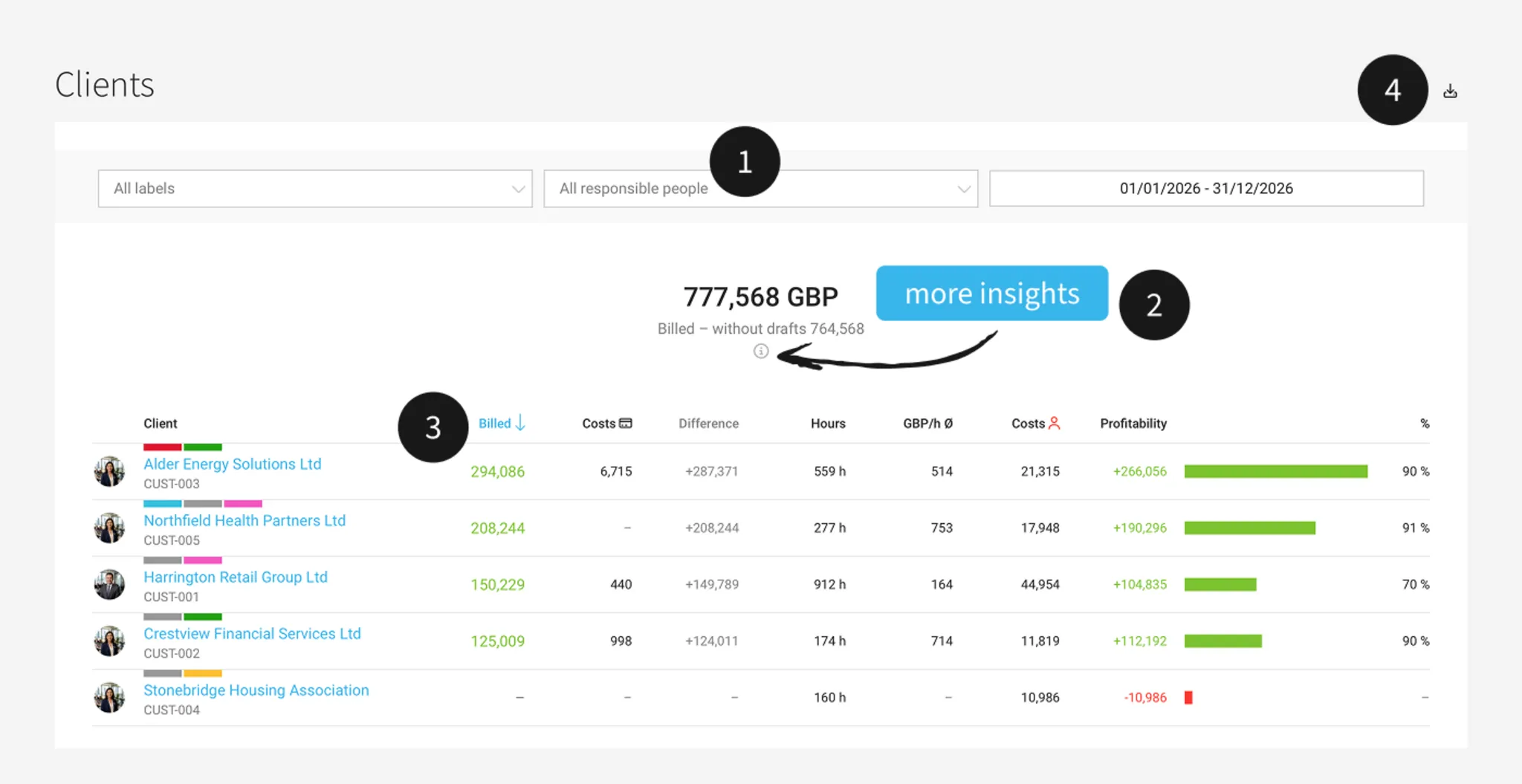Click the download export icon
Screen dimensions: 1522x784
point(1450,91)
